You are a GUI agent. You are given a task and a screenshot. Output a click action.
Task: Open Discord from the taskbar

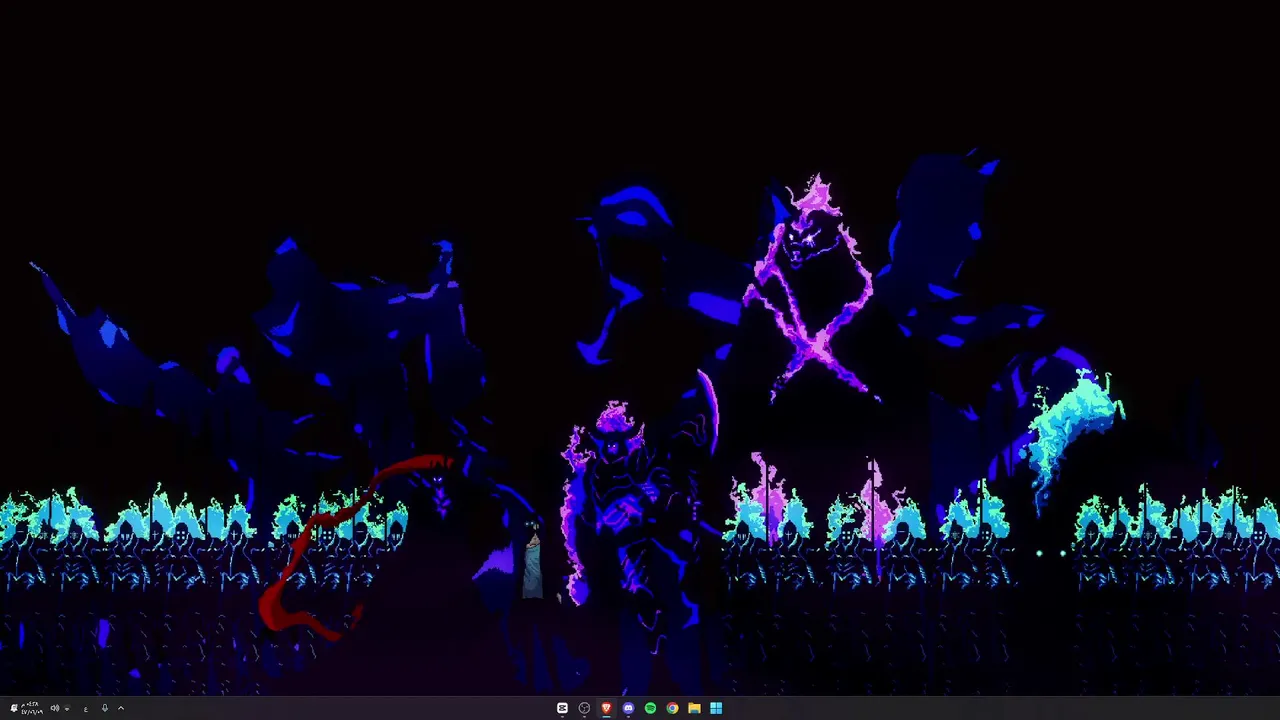pyautogui.click(x=628, y=708)
